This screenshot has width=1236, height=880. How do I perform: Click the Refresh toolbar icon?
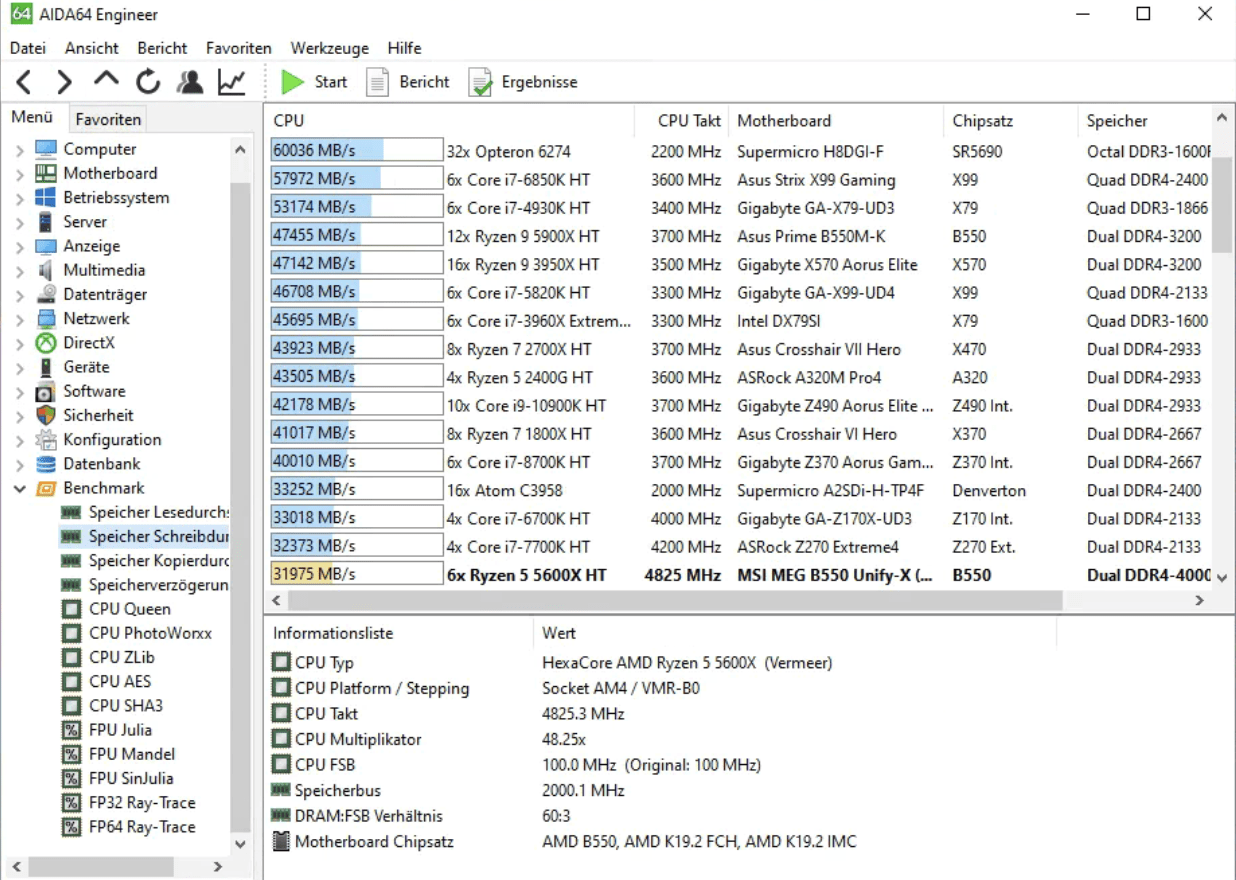(x=148, y=82)
